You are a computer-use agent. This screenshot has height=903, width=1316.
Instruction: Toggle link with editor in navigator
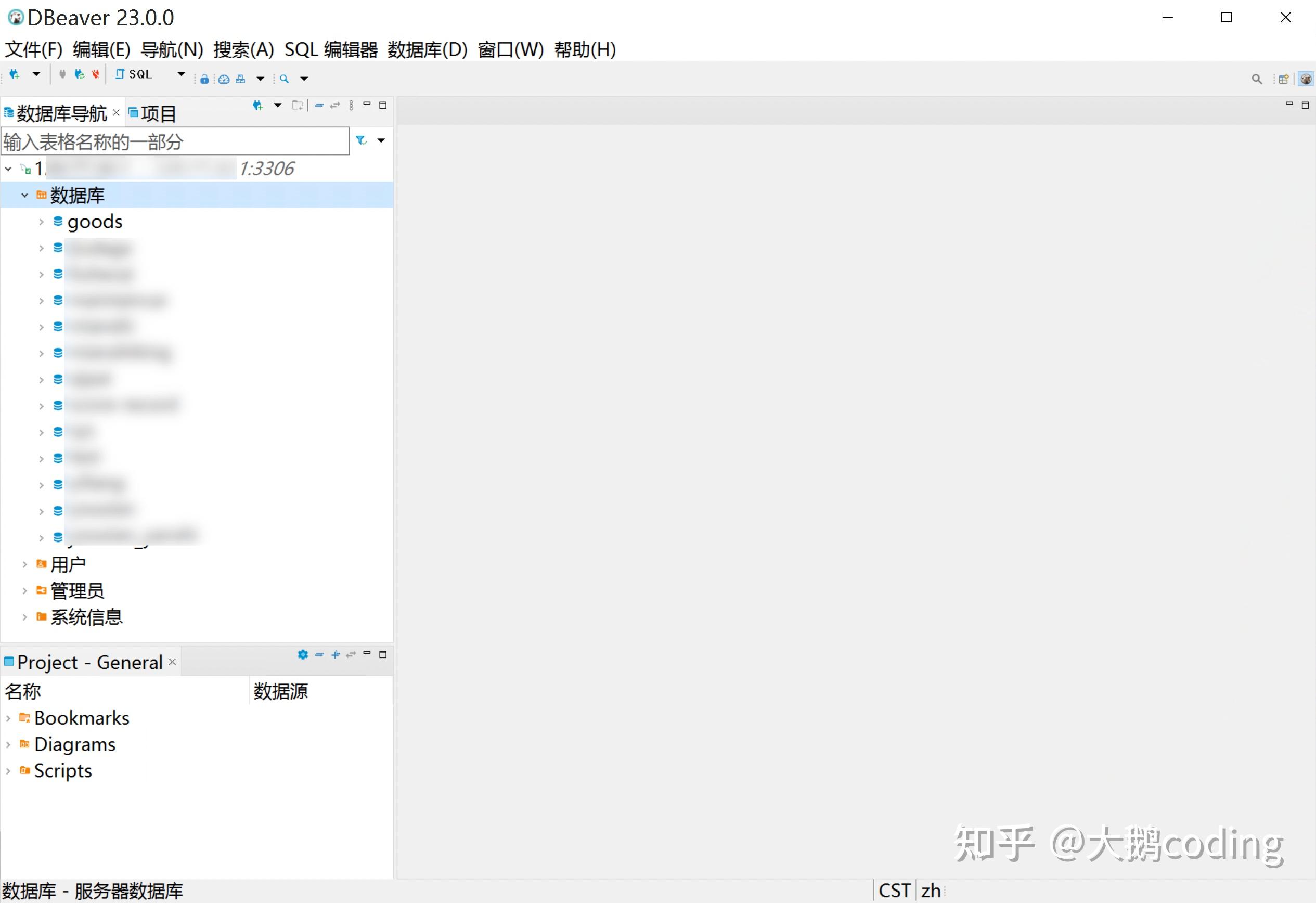(335, 105)
